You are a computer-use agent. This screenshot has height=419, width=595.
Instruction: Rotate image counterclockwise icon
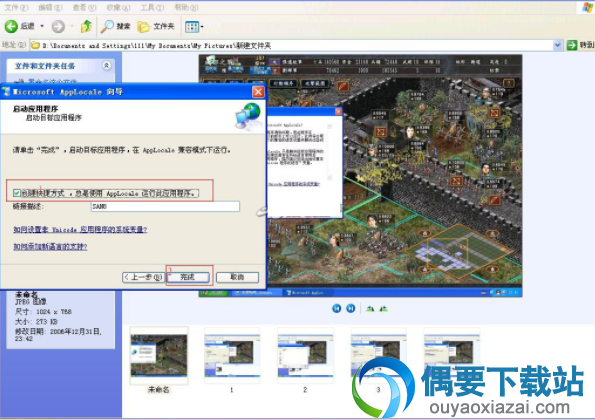pyautogui.click(x=384, y=309)
